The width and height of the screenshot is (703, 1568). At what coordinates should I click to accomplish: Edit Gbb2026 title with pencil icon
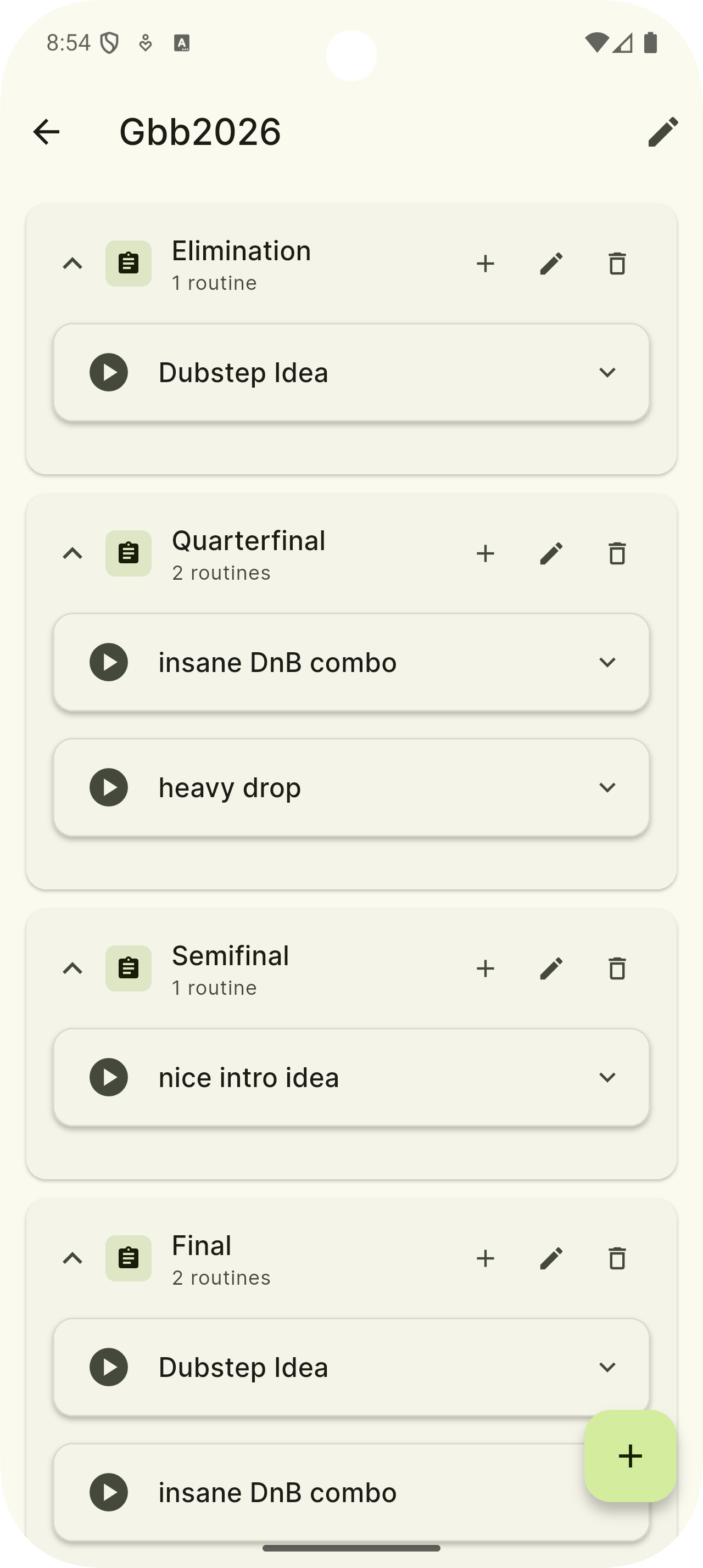[x=663, y=131]
